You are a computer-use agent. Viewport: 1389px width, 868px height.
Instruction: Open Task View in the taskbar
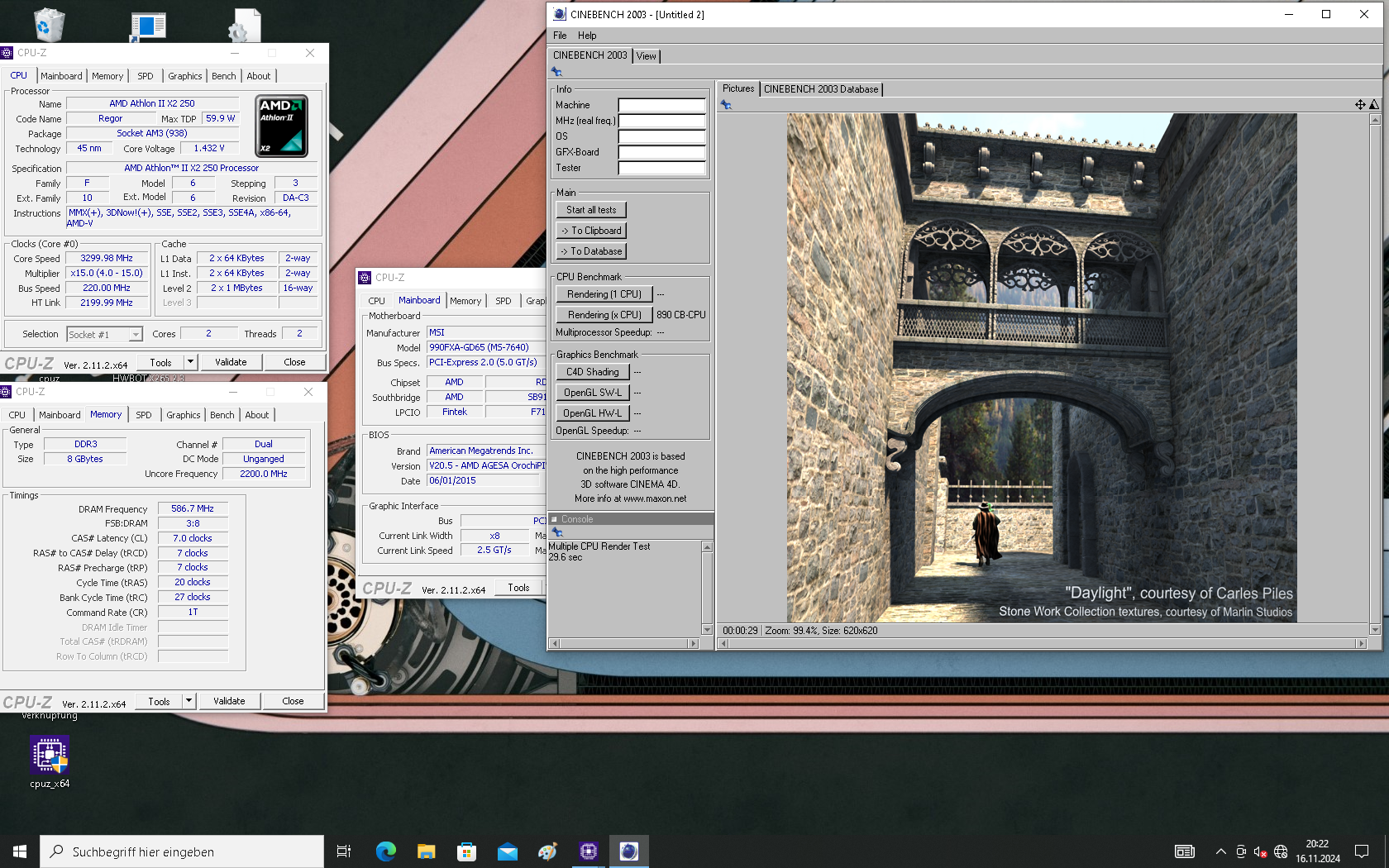[344, 851]
